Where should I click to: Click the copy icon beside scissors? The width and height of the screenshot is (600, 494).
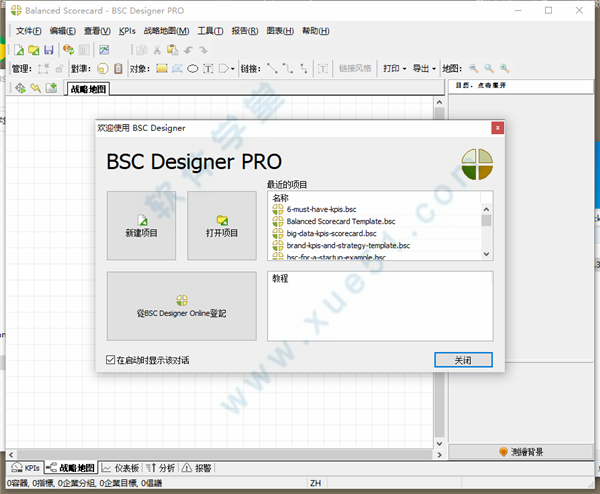point(142,50)
